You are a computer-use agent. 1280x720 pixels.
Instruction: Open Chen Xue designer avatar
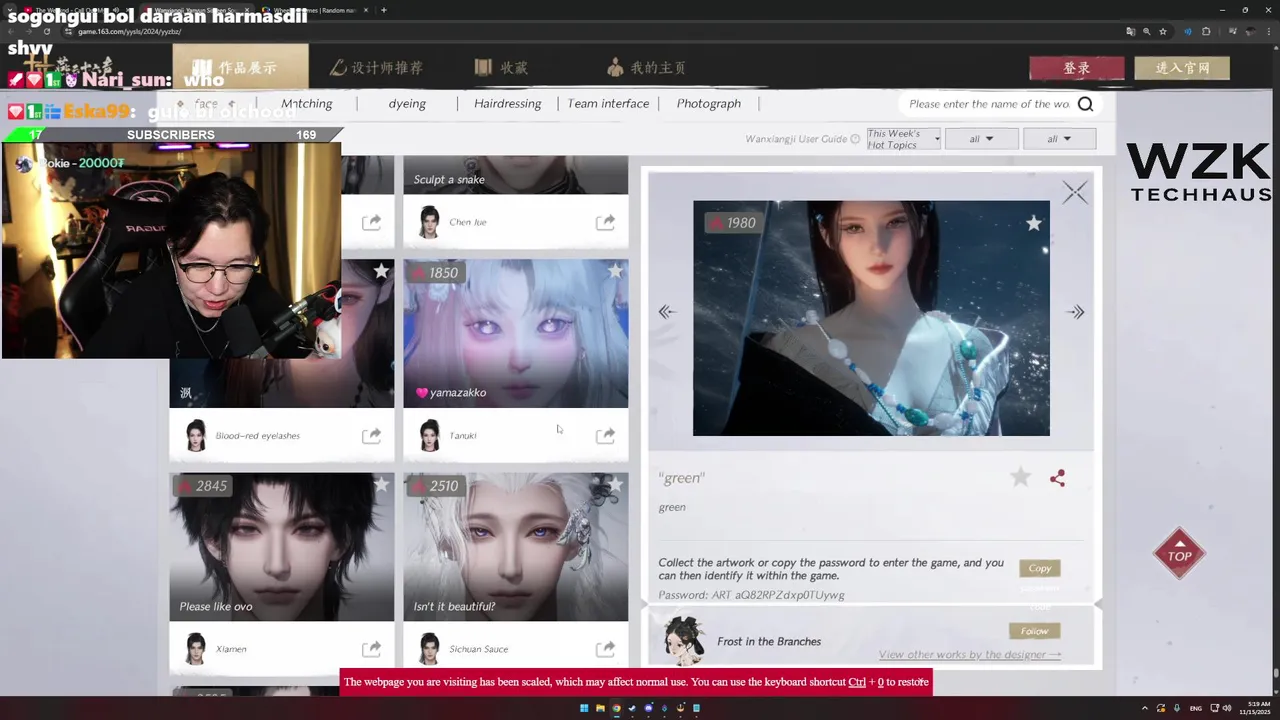pyautogui.click(x=429, y=222)
